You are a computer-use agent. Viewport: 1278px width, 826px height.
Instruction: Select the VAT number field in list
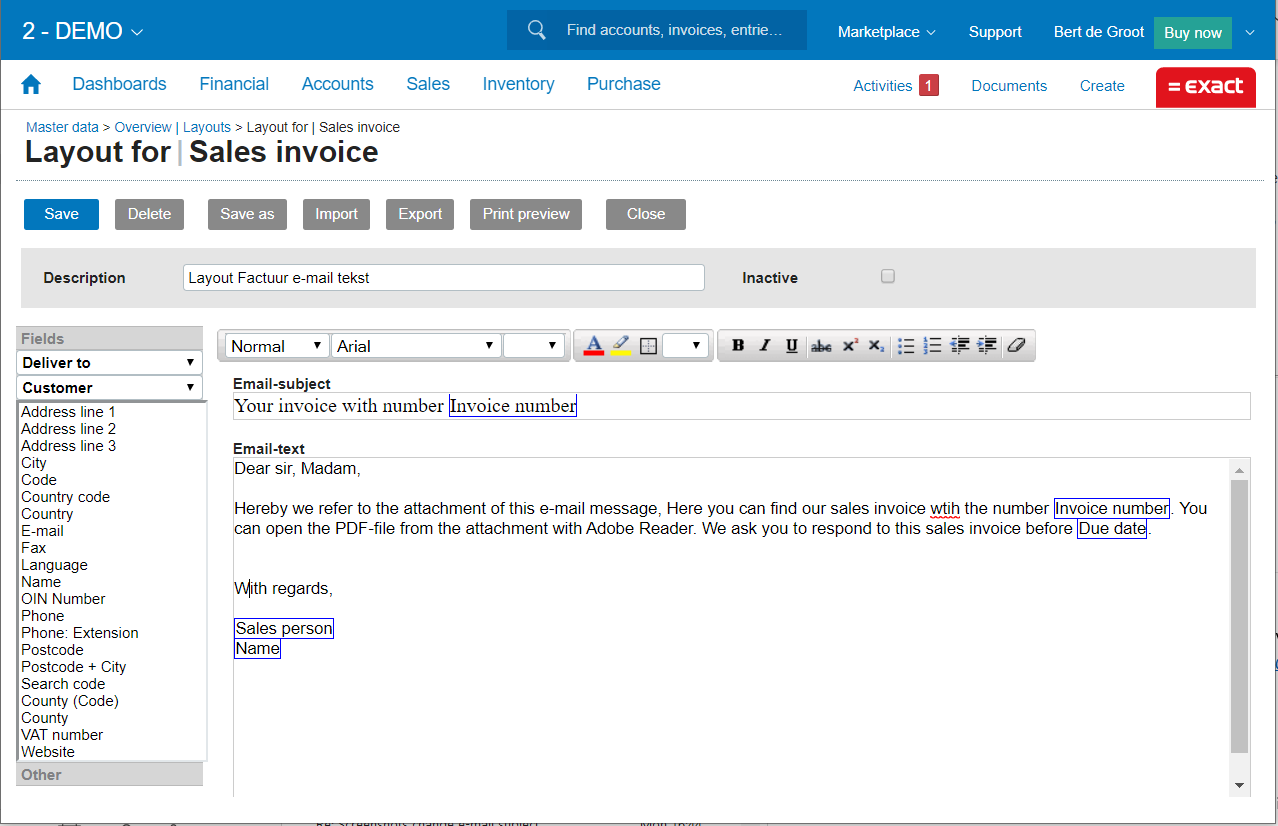[62, 735]
